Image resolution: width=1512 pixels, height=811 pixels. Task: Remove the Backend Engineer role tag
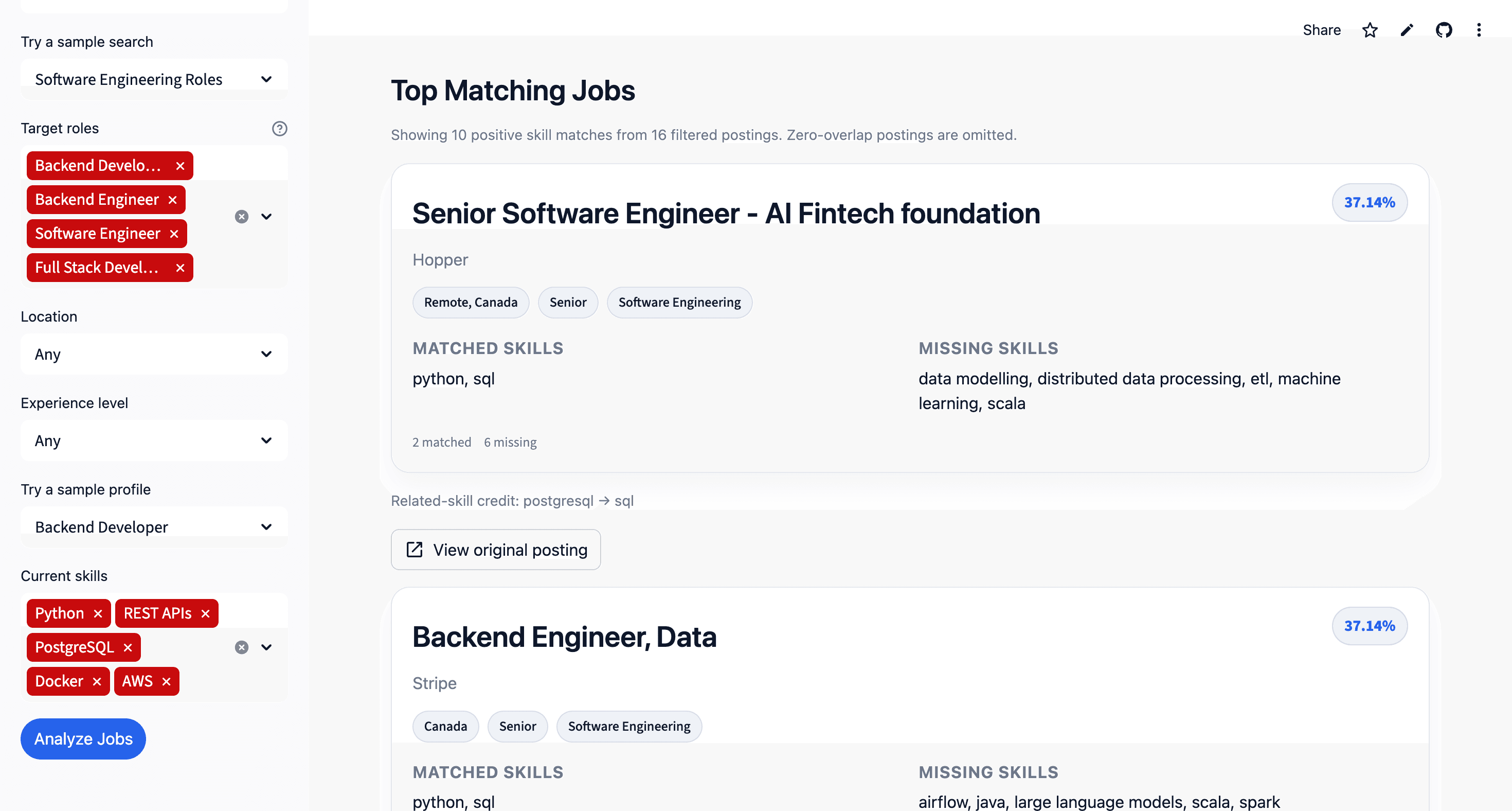pyautogui.click(x=173, y=200)
